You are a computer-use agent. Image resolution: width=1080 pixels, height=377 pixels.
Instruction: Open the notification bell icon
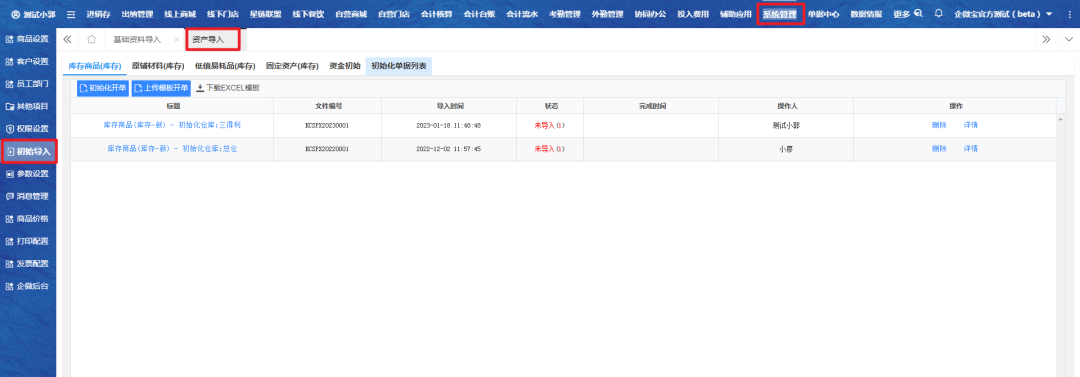point(938,14)
